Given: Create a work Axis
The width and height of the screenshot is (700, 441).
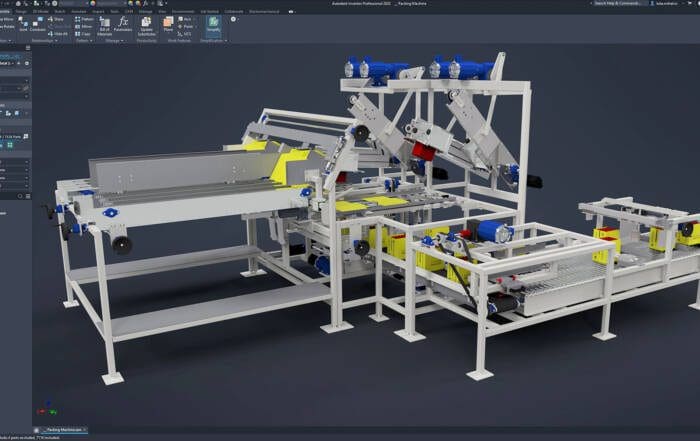Looking at the screenshot, I should point(184,19).
